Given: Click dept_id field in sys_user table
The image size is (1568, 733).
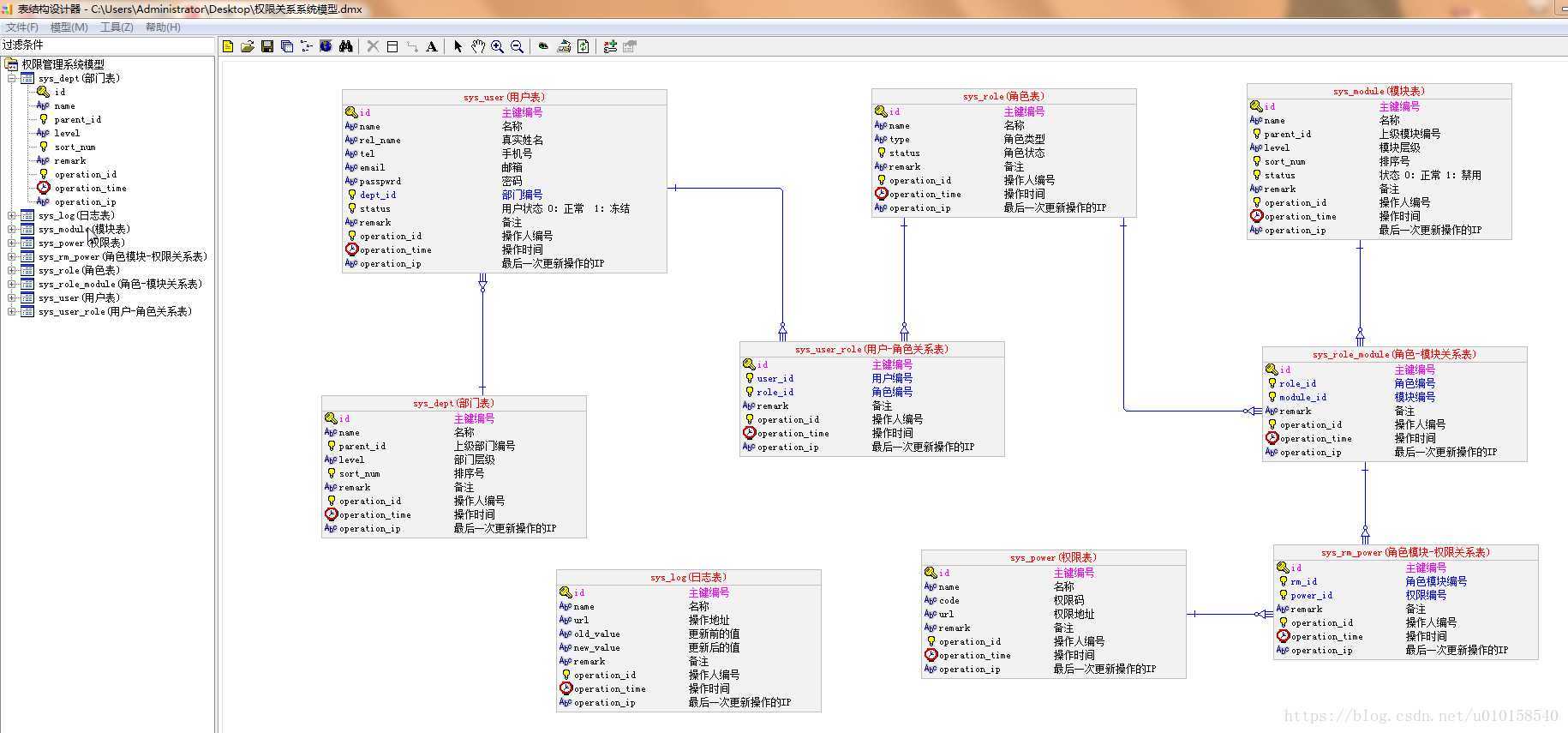Looking at the screenshot, I should [378, 195].
